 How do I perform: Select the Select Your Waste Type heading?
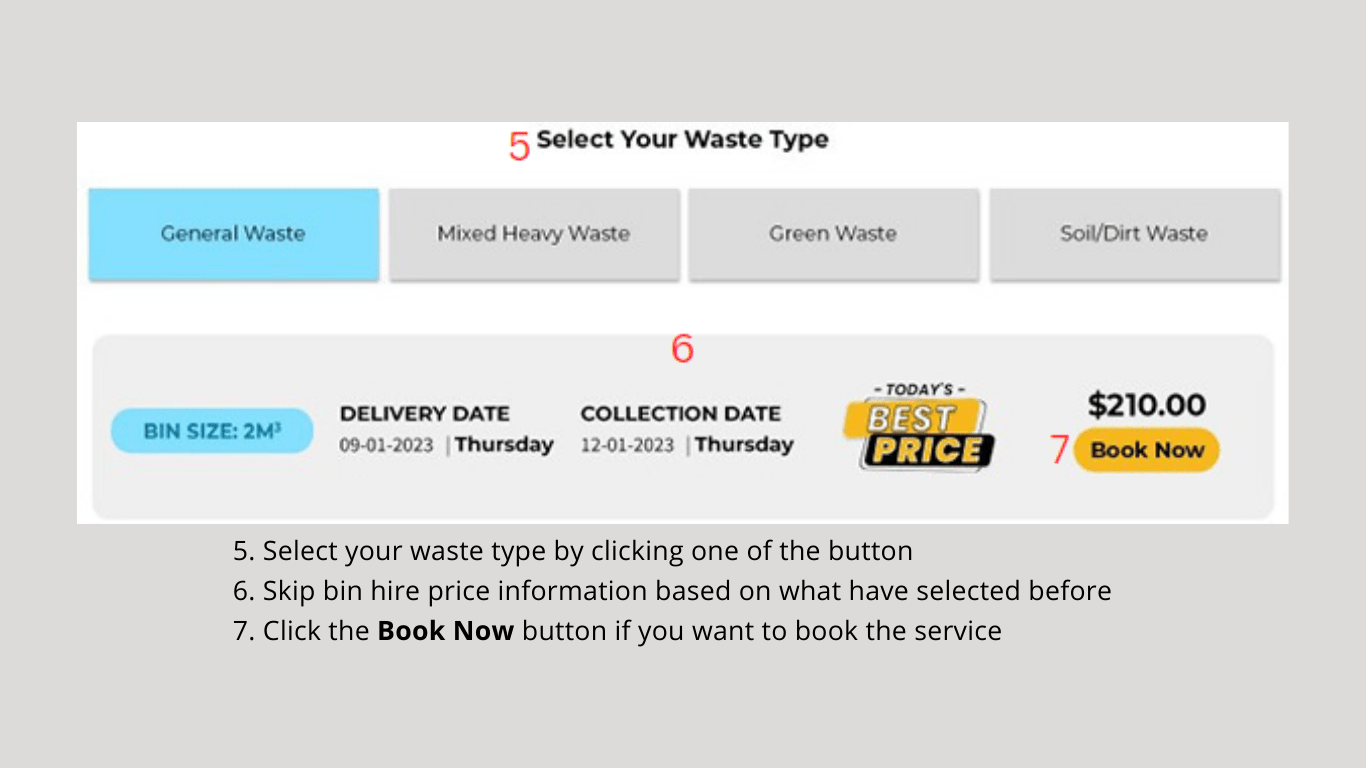coord(682,140)
